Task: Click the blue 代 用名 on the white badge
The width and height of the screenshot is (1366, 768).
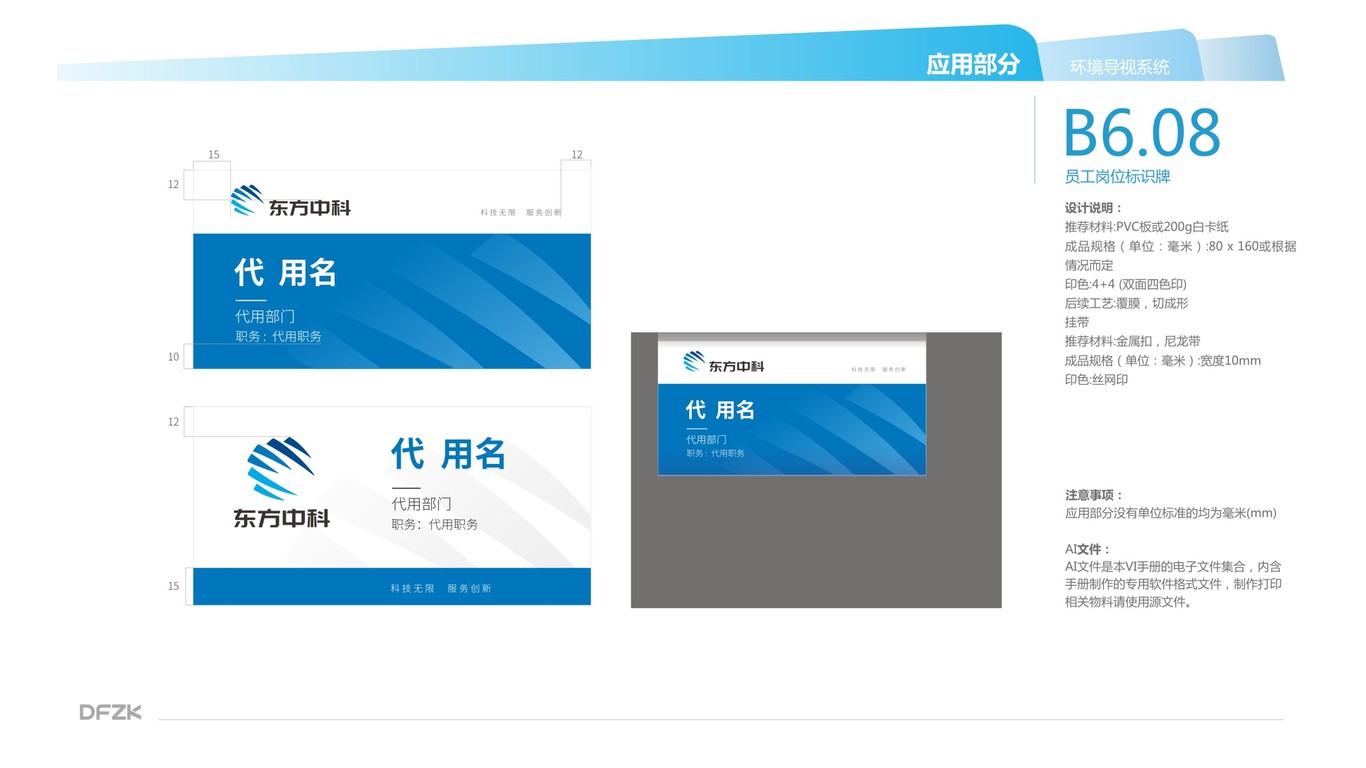Action: tap(448, 454)
